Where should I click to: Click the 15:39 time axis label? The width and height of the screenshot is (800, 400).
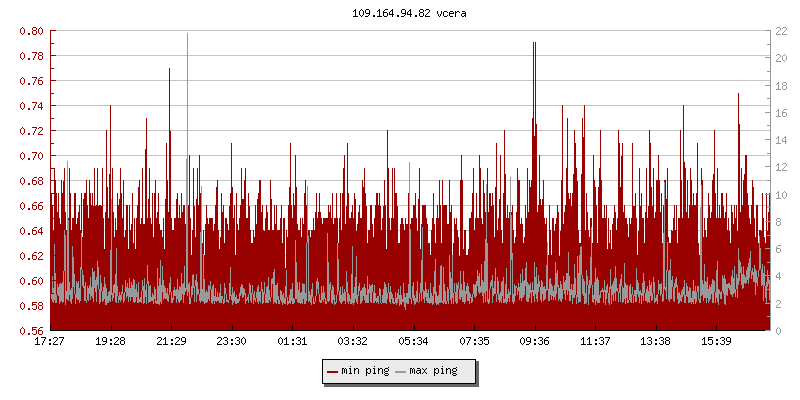(x=716, y=342)
